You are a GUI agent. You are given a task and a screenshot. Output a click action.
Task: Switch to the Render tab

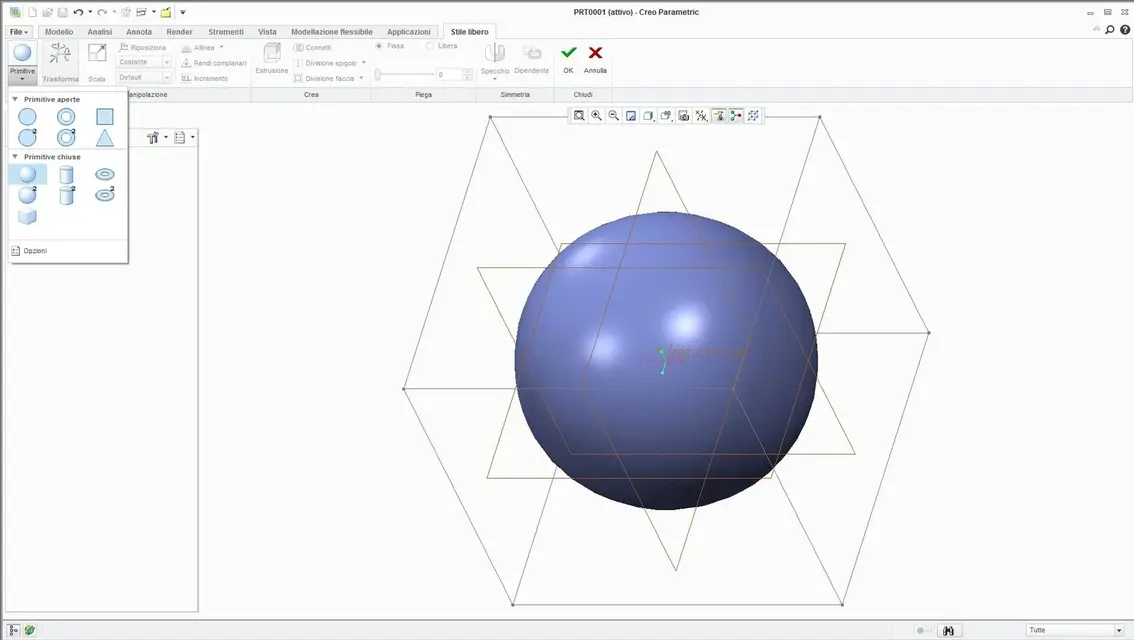click(x=179, y=32)
